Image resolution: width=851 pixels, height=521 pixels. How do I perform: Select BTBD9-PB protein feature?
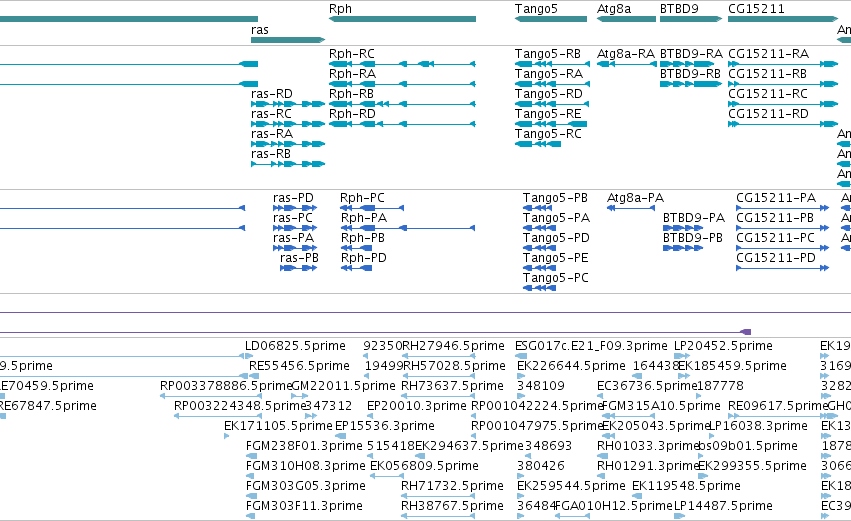pyautogui.click(x=683, y=248)
